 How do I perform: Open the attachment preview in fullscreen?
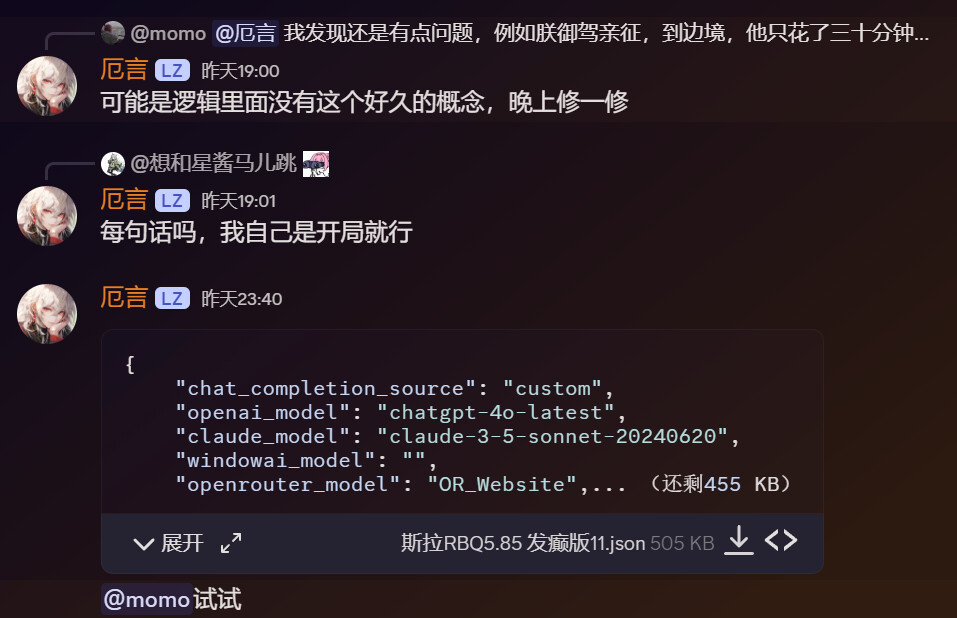click(231, 543)
